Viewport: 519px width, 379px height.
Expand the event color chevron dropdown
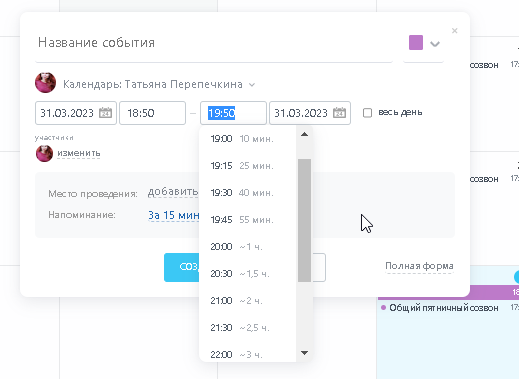point(435,44)
